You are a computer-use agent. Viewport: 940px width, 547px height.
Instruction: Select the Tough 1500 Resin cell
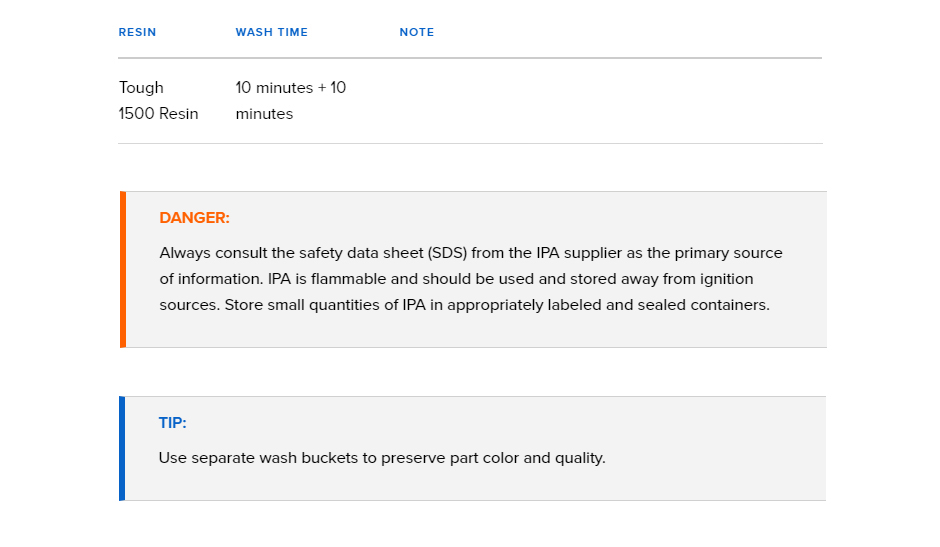click(x=159, y=101)
